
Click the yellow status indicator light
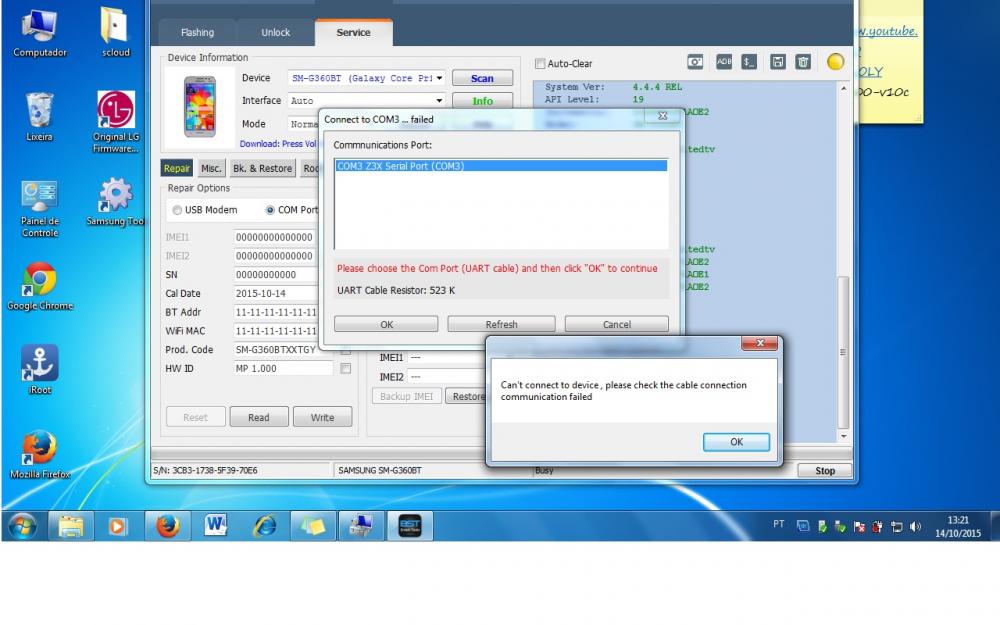835,61
